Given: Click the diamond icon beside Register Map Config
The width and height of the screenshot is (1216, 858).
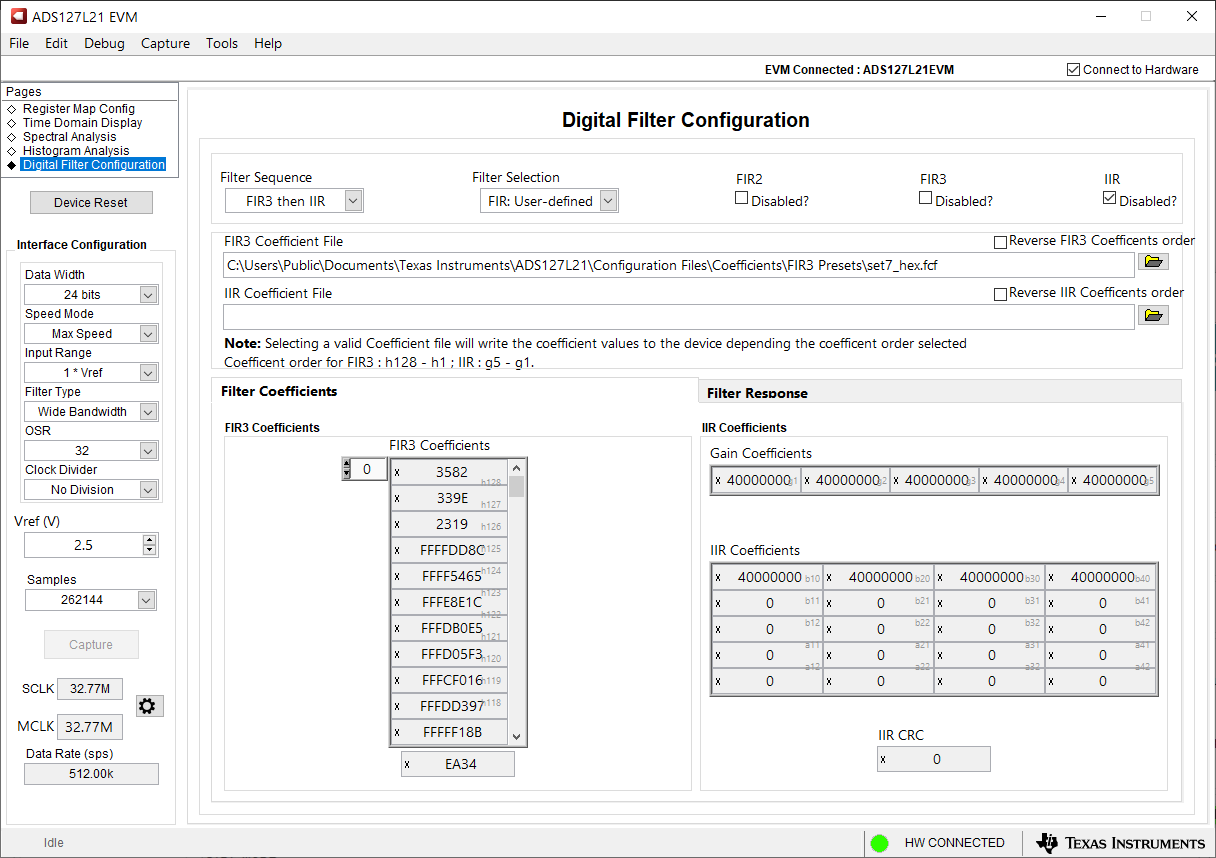Looking at the screenshot, I should [x=11, y=108].
